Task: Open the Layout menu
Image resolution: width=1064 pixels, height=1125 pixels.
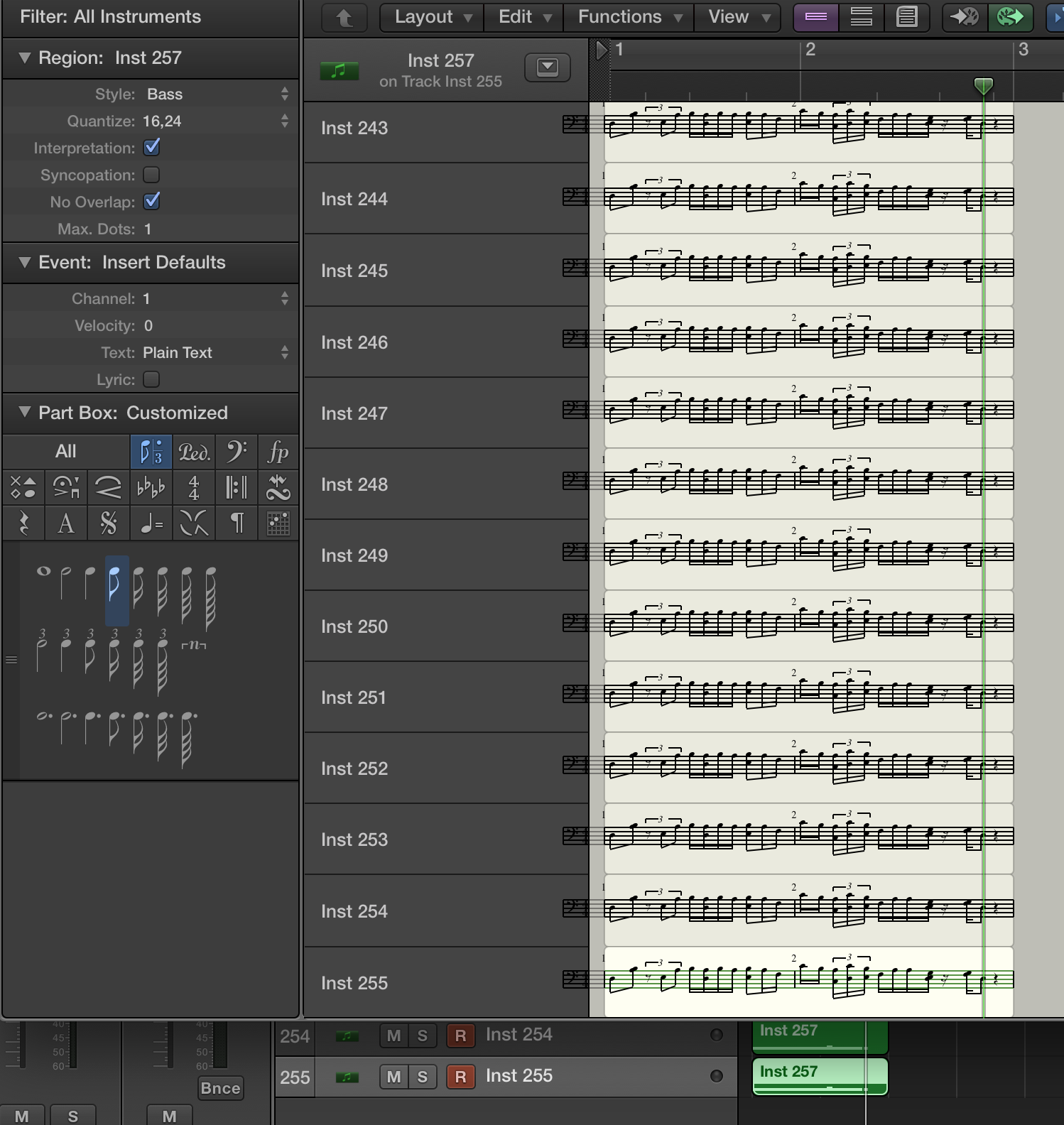Action: [432, 17]
